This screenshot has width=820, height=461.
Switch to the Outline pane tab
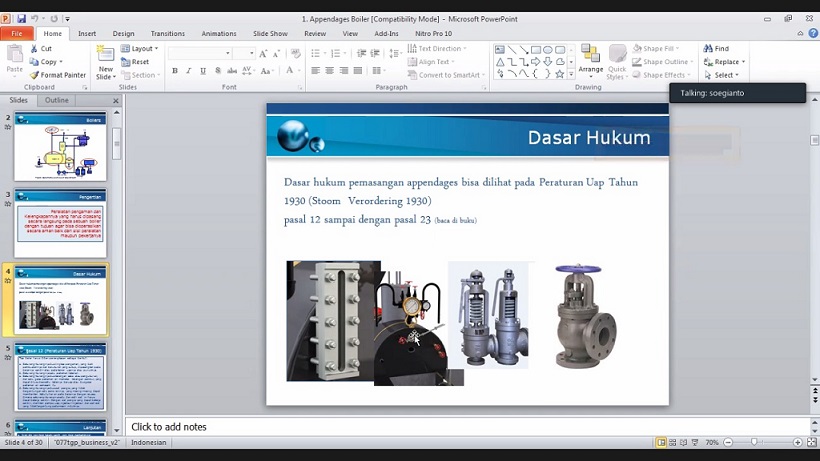click(x=56, y=100)
